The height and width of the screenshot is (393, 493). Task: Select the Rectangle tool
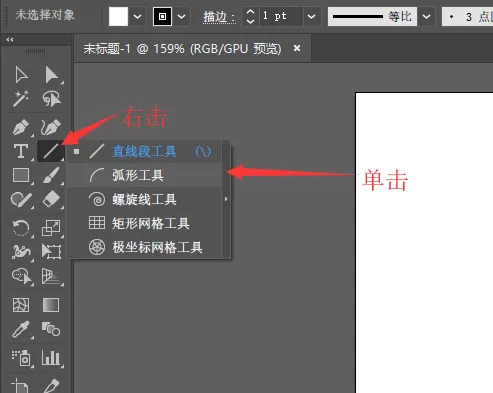click(21, 175)
